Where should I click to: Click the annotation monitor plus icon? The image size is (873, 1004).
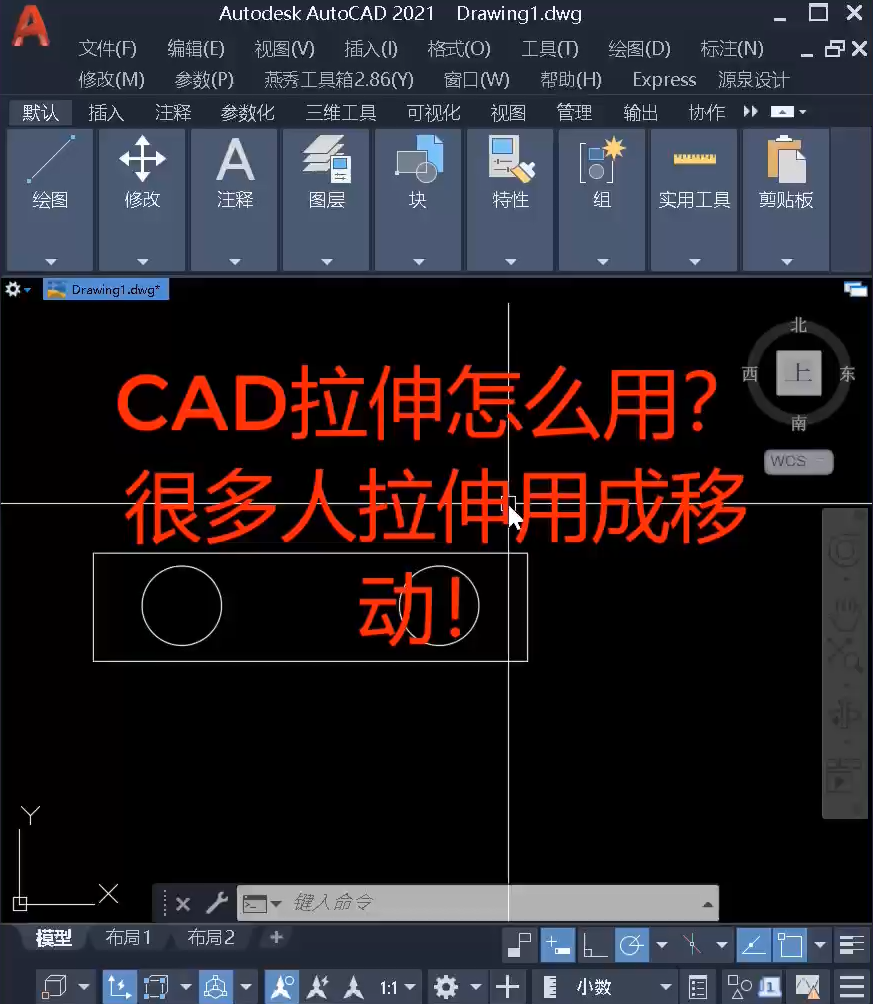coord(507,987)
